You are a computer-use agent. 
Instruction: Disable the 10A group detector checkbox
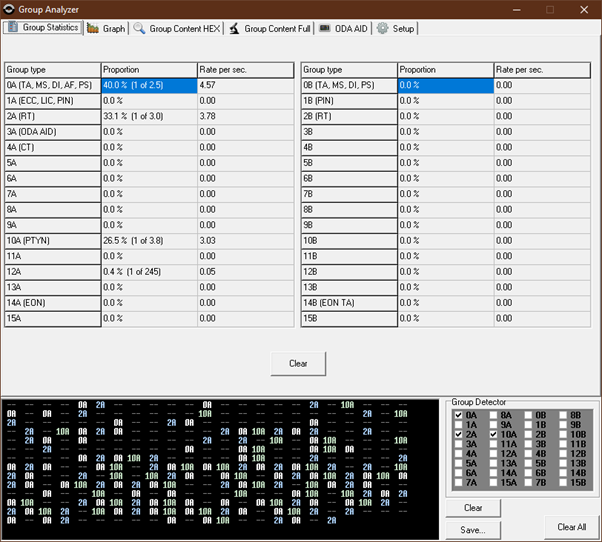pos(494,435)
